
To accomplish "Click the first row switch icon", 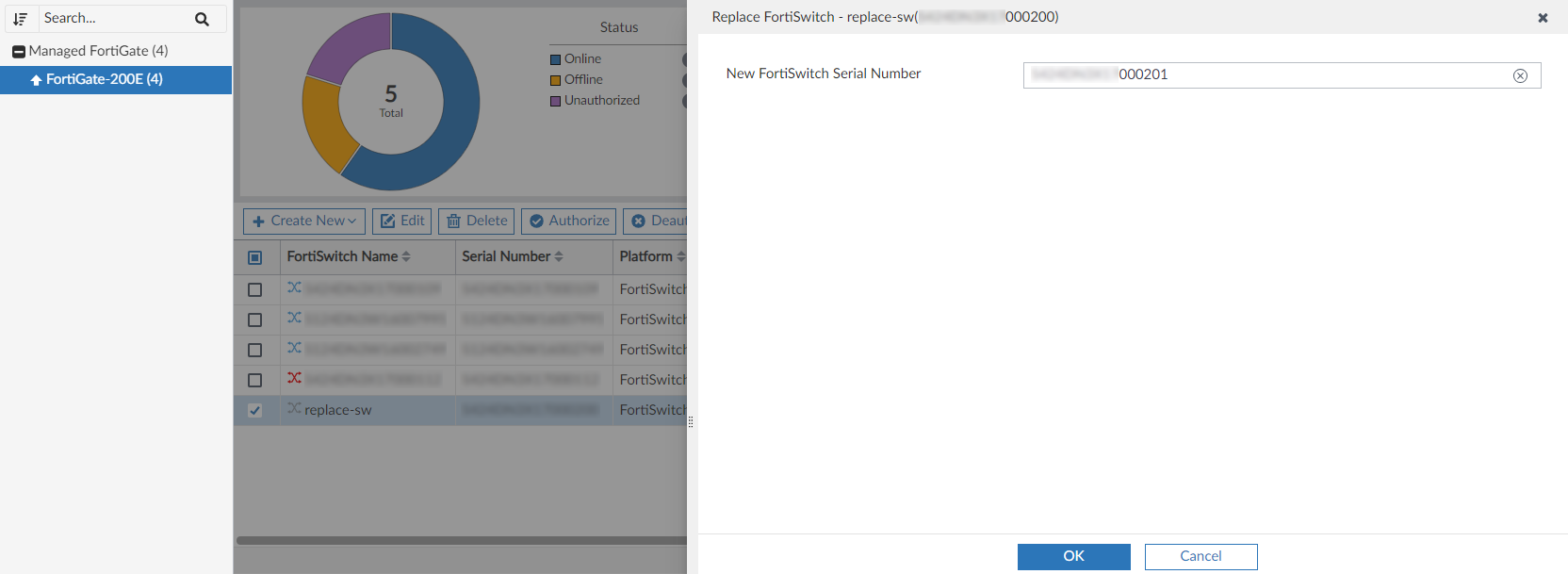I will tap(294, 287).
